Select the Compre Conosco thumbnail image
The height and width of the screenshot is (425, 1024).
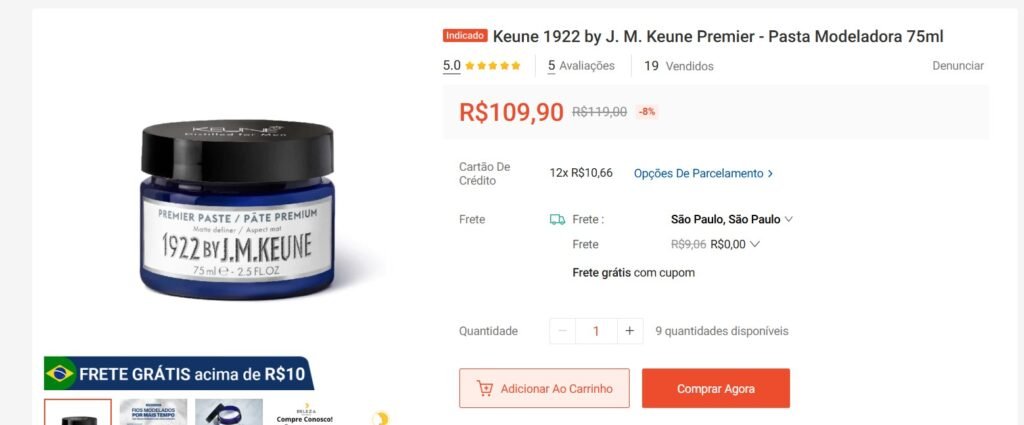click(x=305, y=412)
